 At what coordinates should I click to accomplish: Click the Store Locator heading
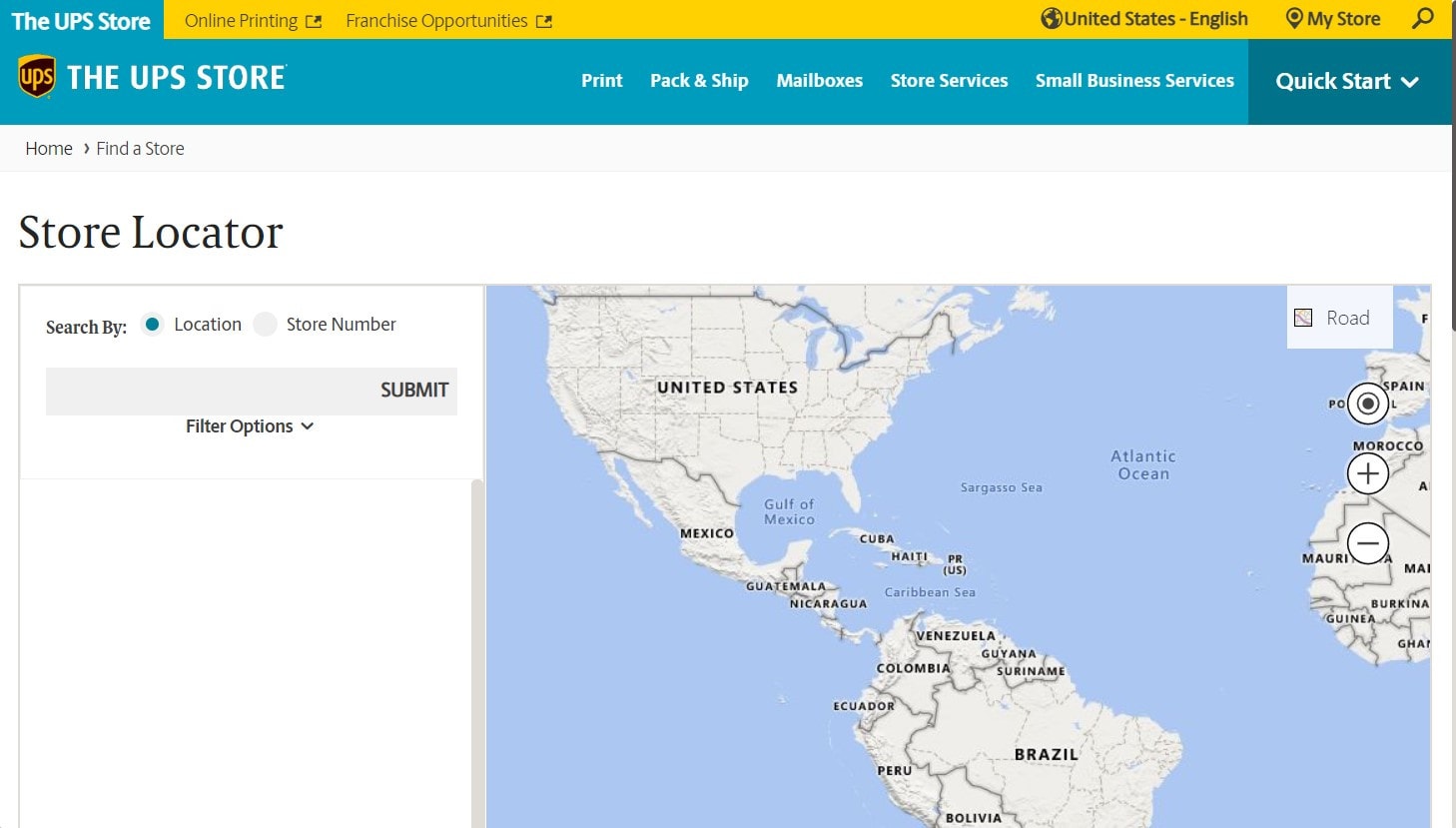click(x=151, y=233)
